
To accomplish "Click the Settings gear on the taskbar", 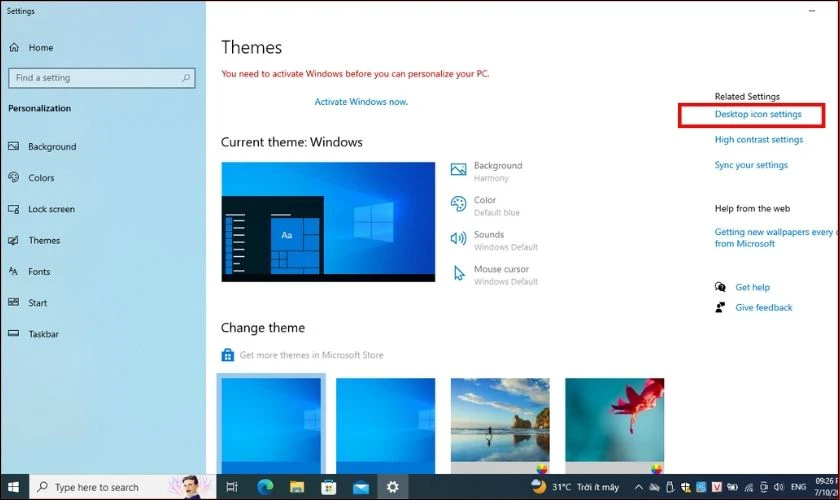I will click(393, 487).
